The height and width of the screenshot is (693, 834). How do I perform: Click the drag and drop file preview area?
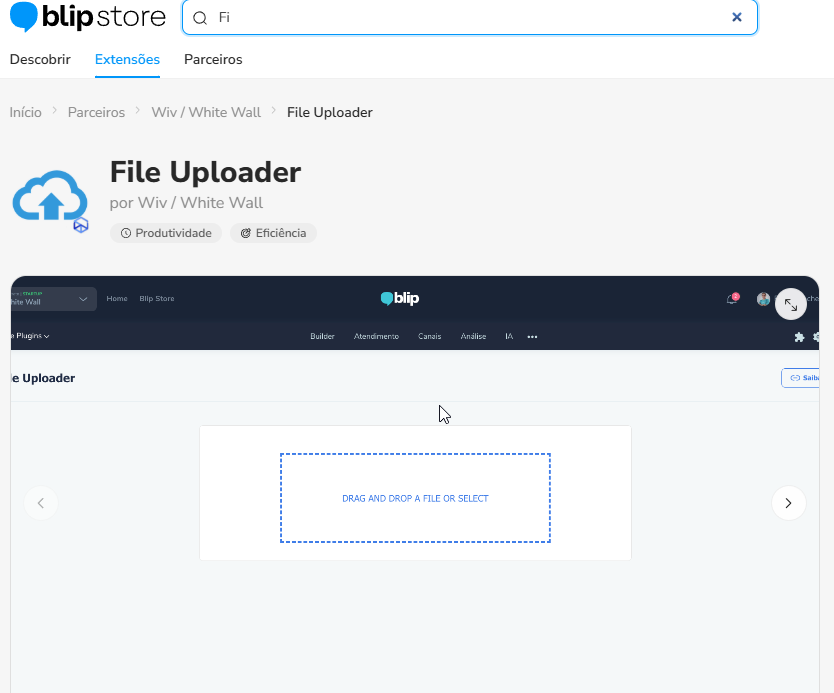[415, 498]
